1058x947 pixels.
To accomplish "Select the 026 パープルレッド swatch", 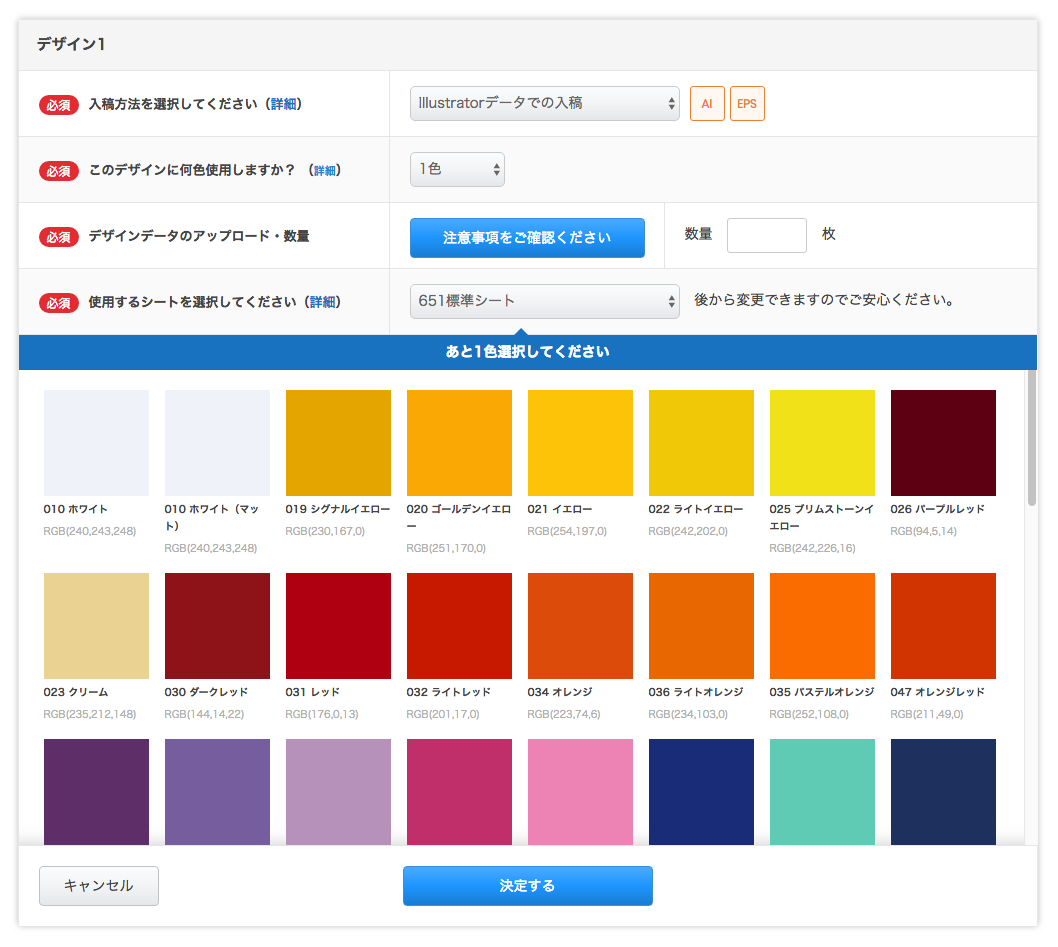I will [943, 443].
